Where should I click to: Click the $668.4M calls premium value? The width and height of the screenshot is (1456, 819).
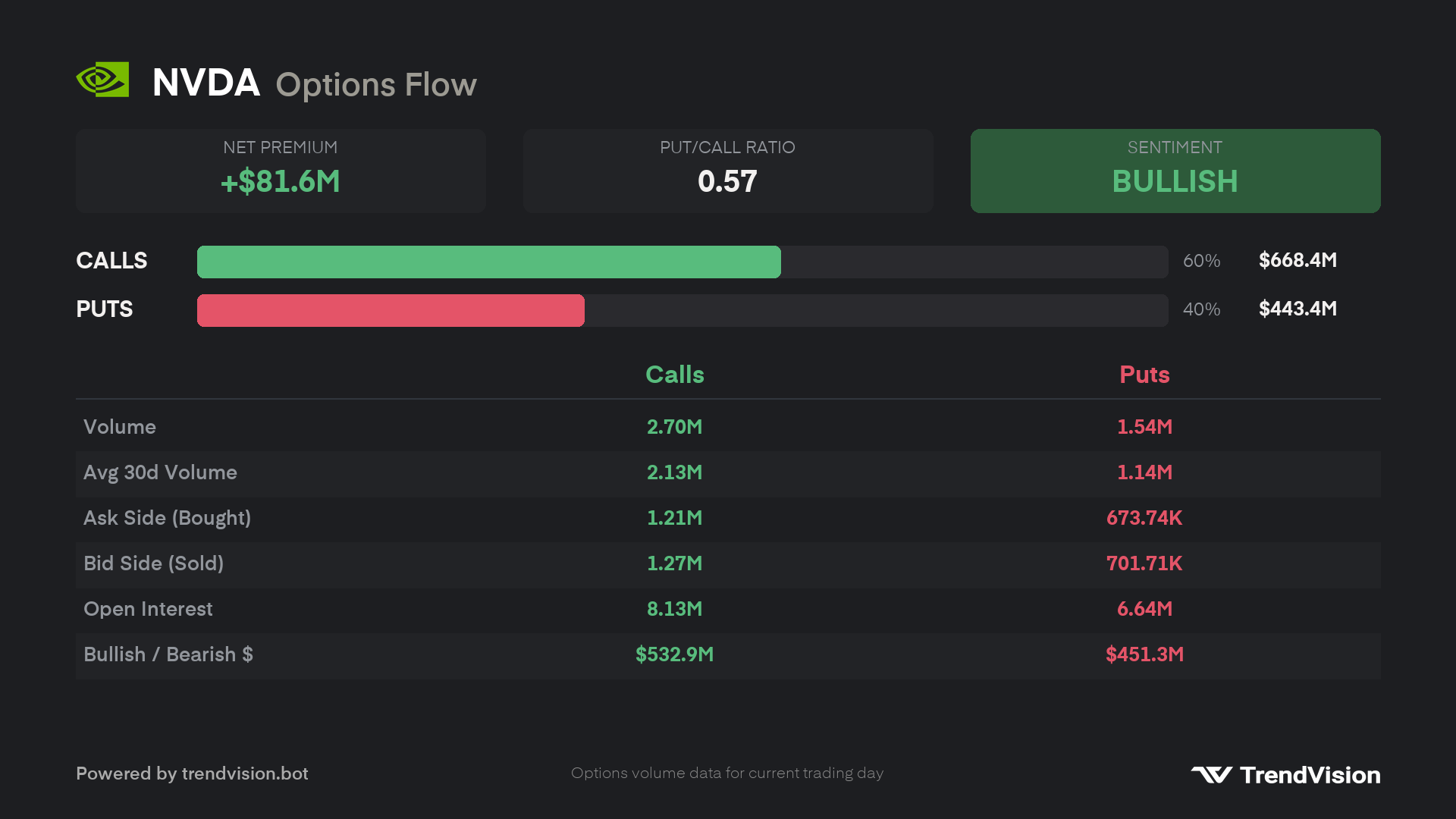click(x=1298, y=260)
